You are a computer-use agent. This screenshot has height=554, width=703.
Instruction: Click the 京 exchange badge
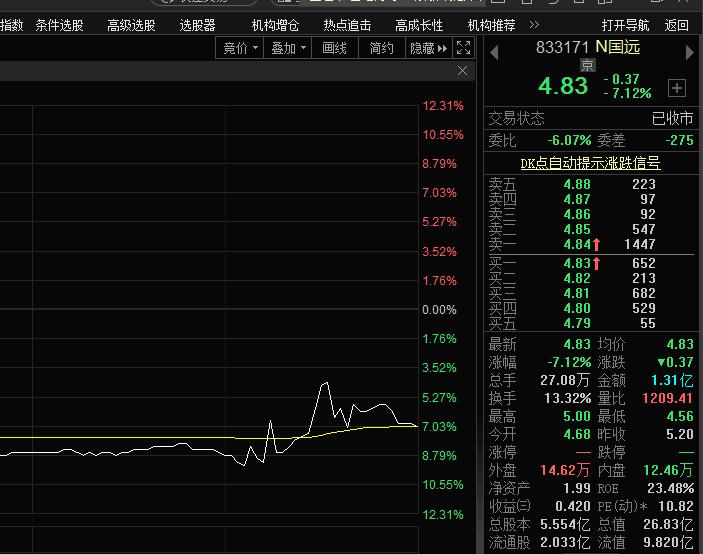click(x=587, y=65)
